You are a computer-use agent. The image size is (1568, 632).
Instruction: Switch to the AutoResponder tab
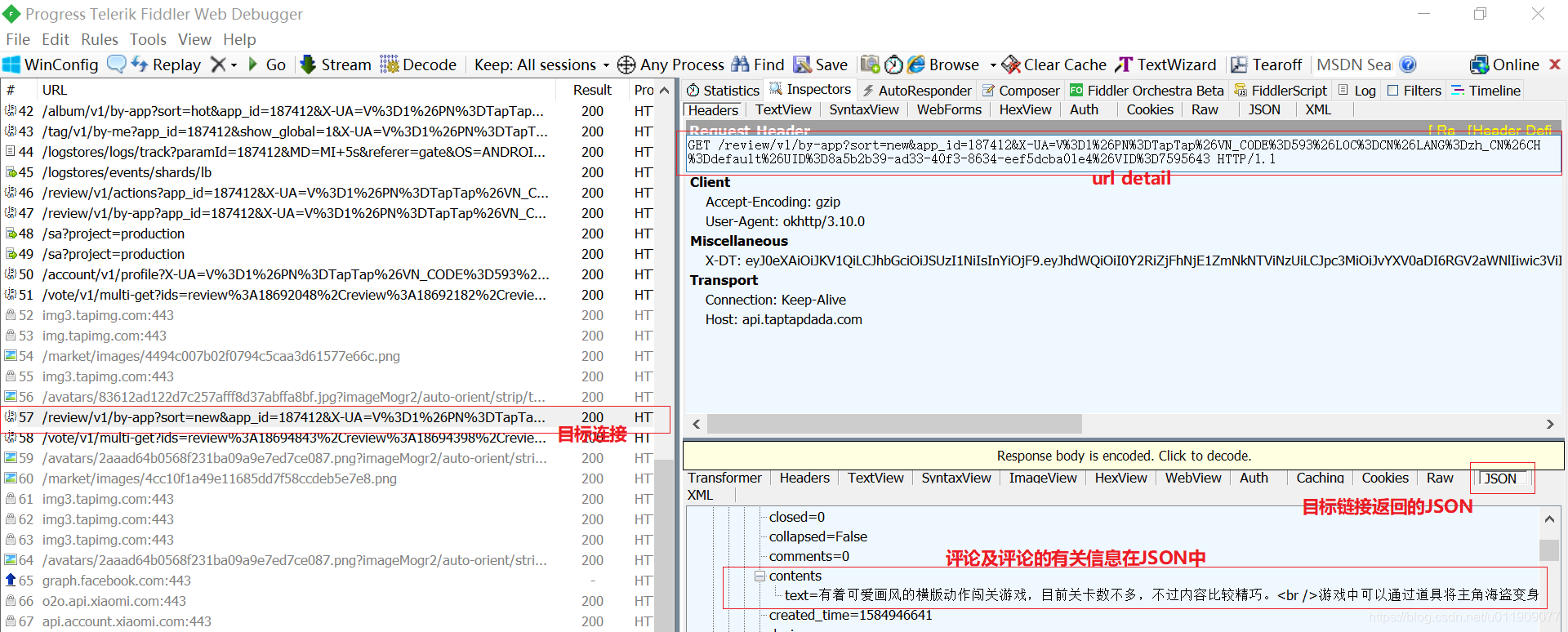pyautogui.click(x=916, y=91)
